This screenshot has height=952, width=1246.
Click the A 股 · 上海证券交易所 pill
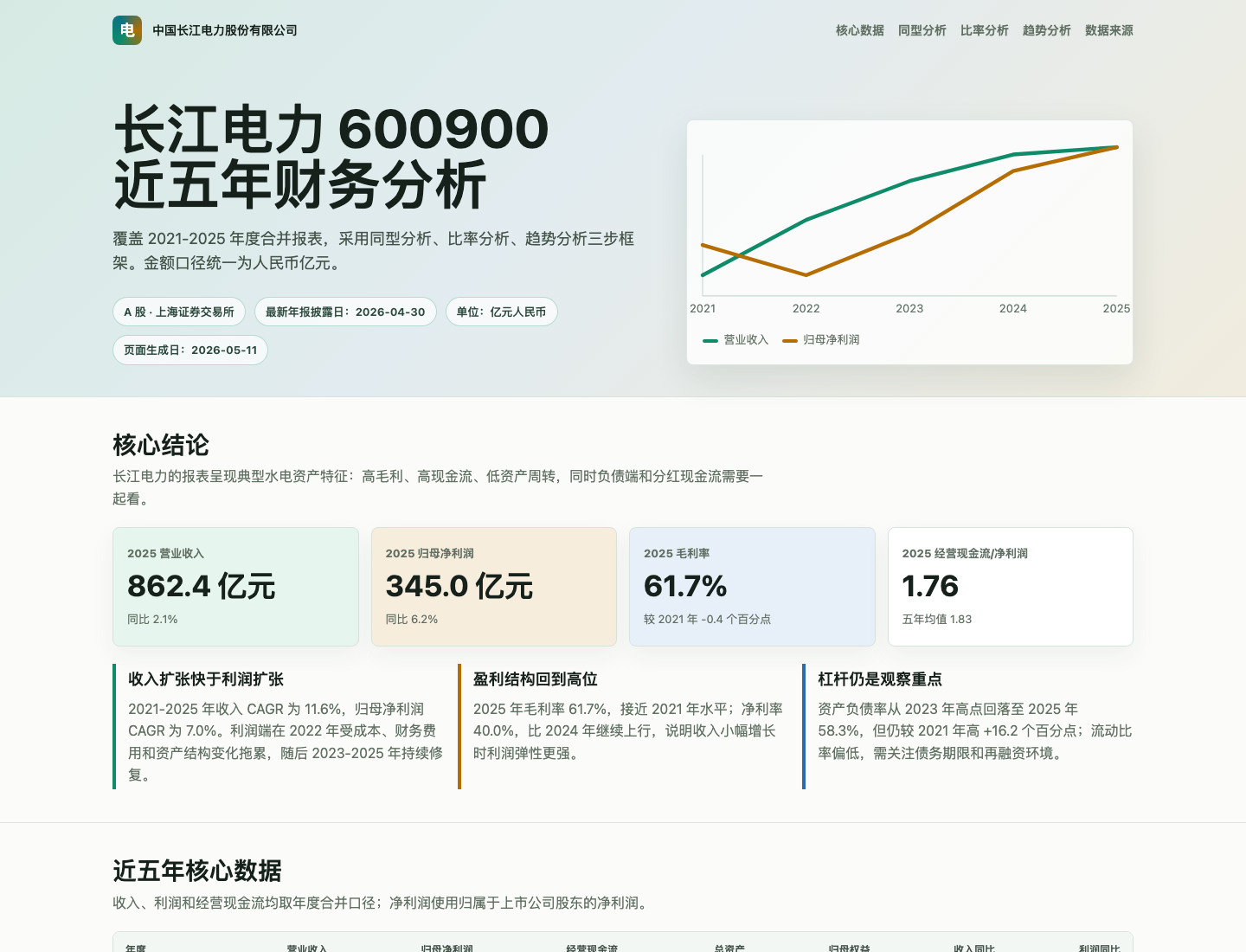click(179, 312)
